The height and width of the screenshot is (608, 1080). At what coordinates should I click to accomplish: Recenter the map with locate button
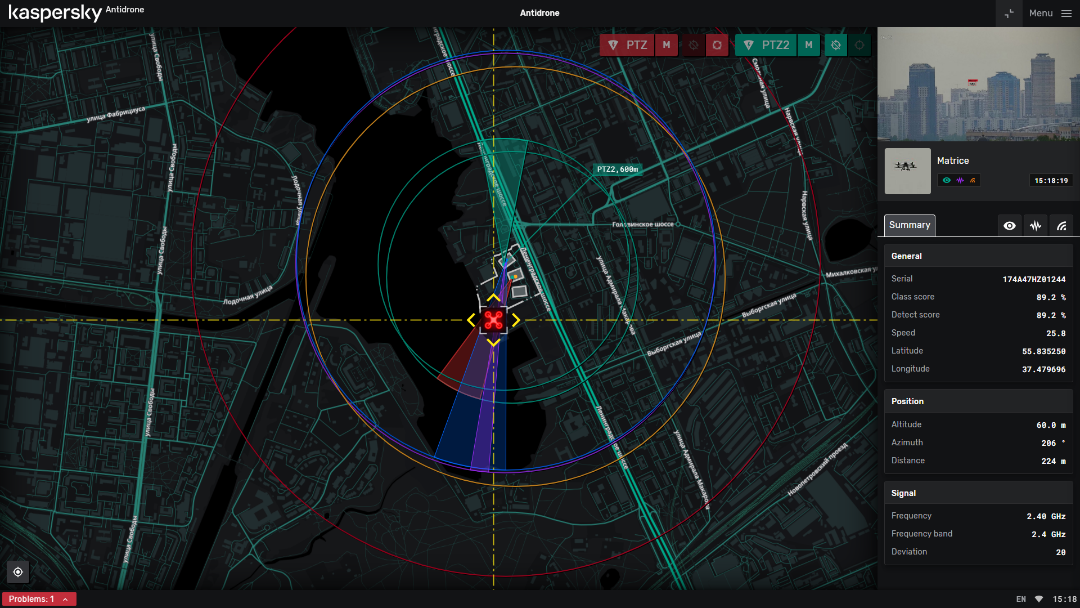coord(17,572)
